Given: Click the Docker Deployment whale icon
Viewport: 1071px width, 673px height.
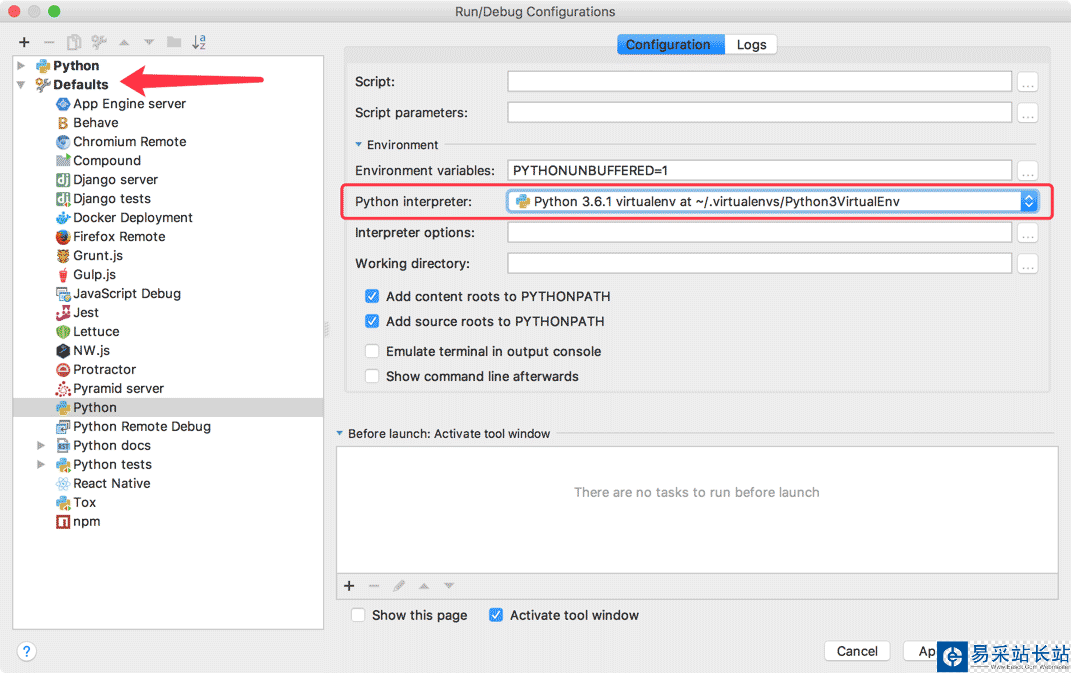Looking at the screenshot, I should pyautogui.click(x=63, y=218).
